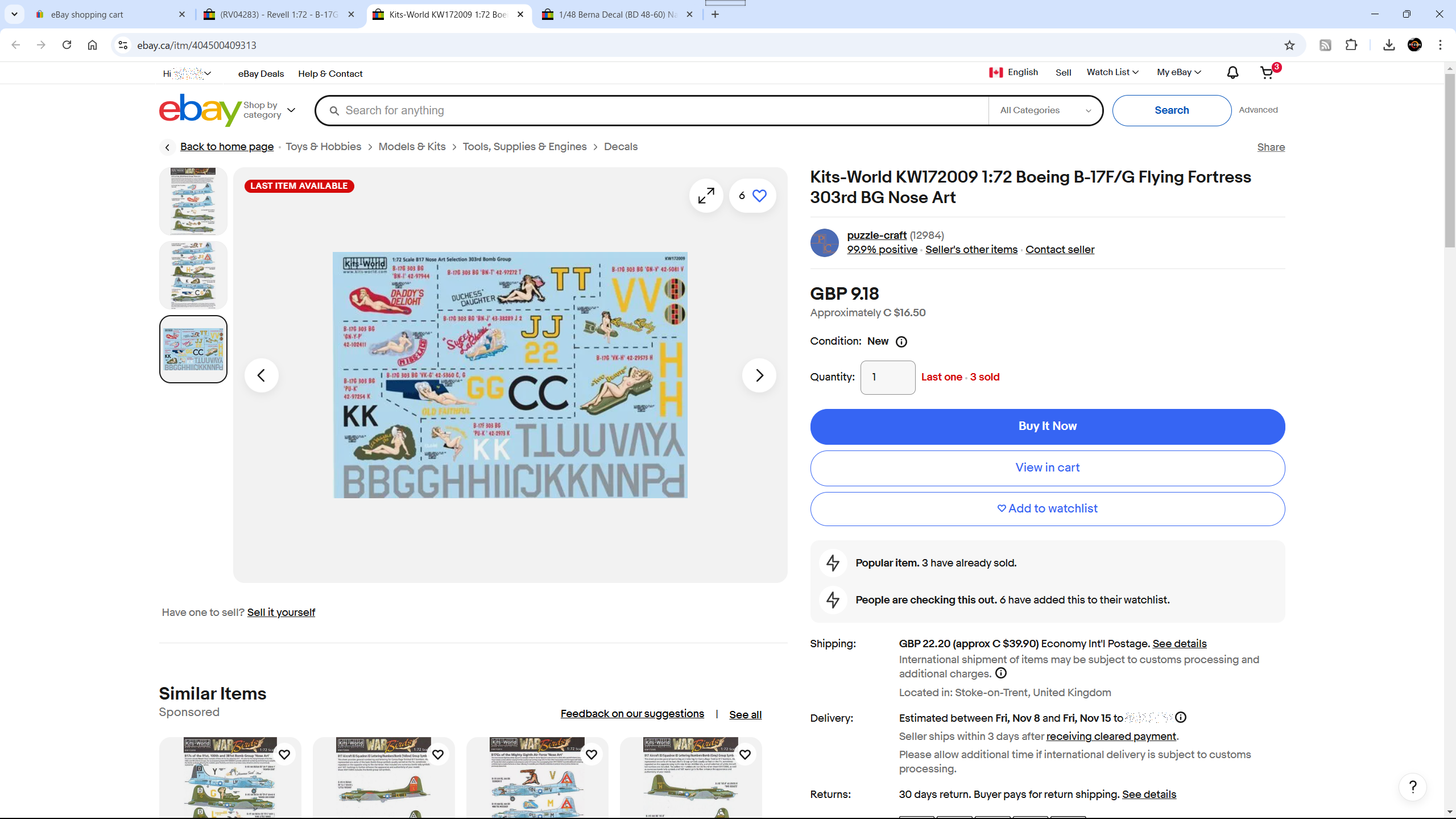Switch to the 1/48 Berna Decal tab
The width and height of the screenshot is (1456, 819).
(618, 14)
